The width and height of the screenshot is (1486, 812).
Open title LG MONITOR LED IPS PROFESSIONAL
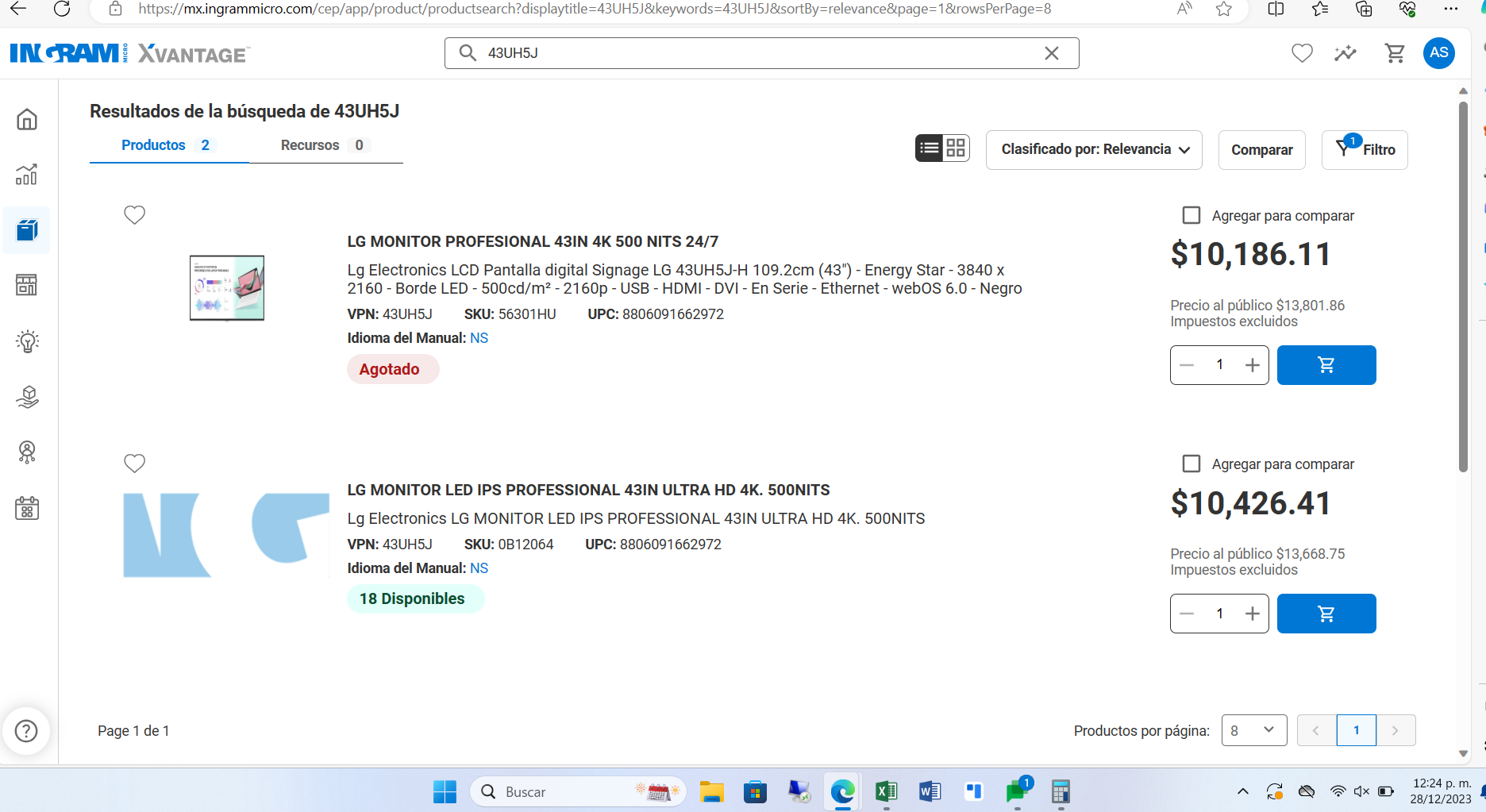588,490
